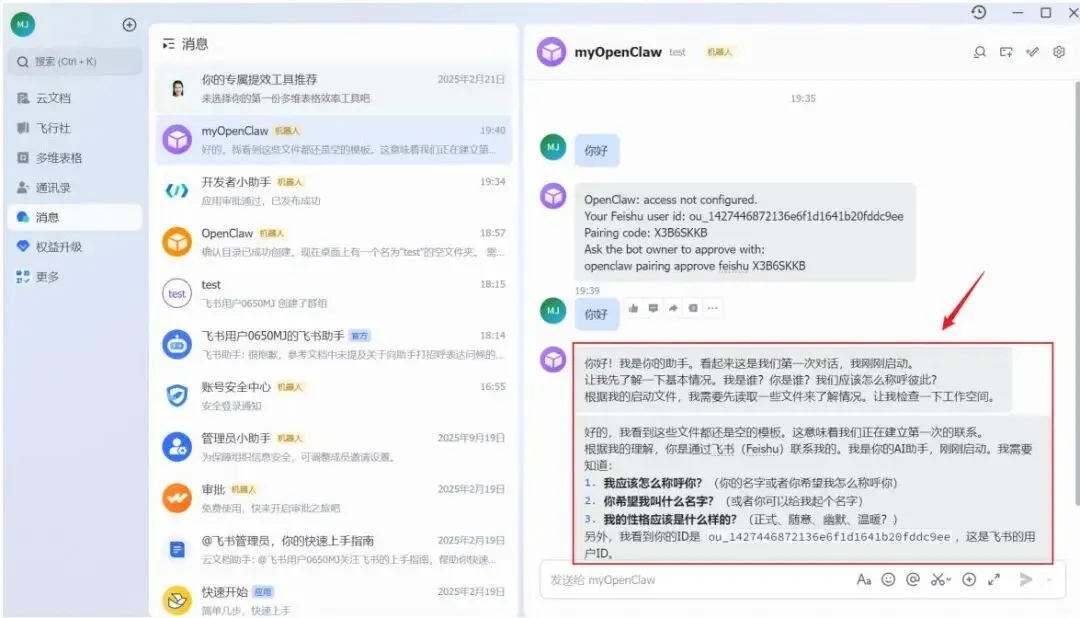The image size is (1080, 618).
Task: Open the 你的专属提效工具推荐 conversation
Action: [x=334, y=89]
